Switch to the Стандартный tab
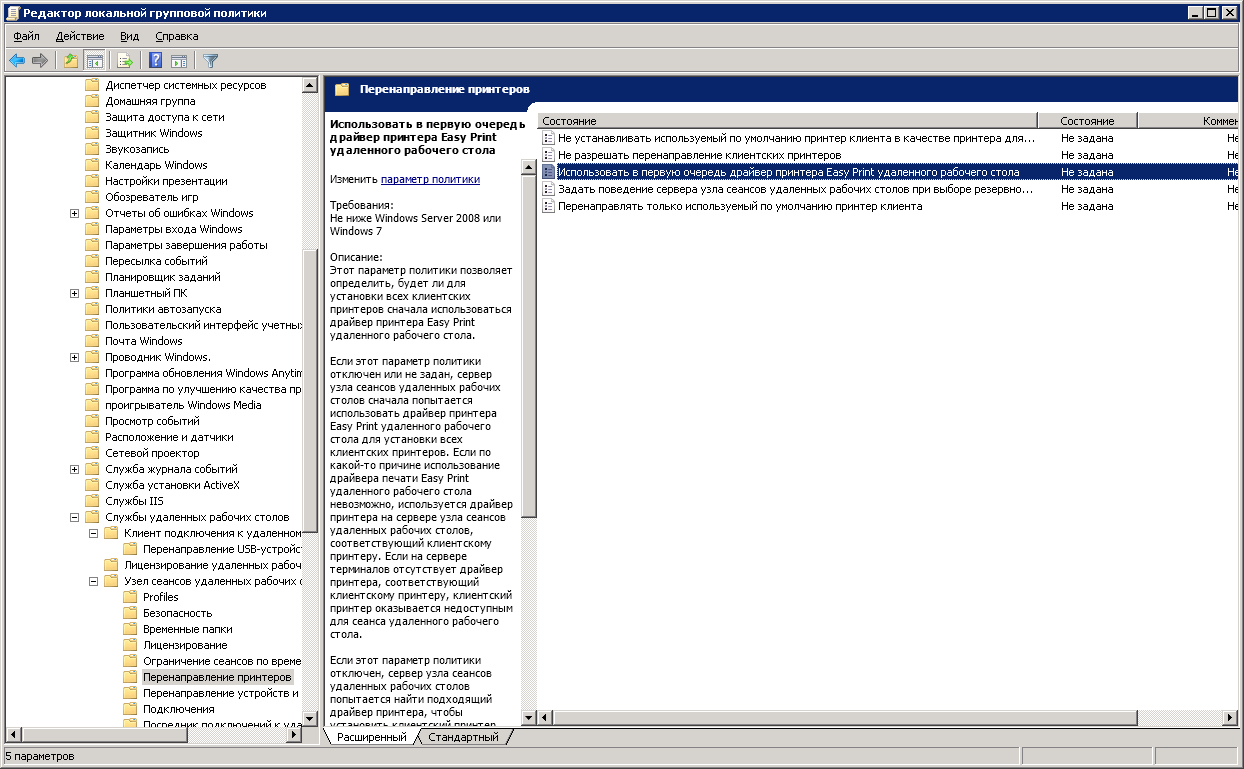The image size is (1244, 769). (463, 737)
